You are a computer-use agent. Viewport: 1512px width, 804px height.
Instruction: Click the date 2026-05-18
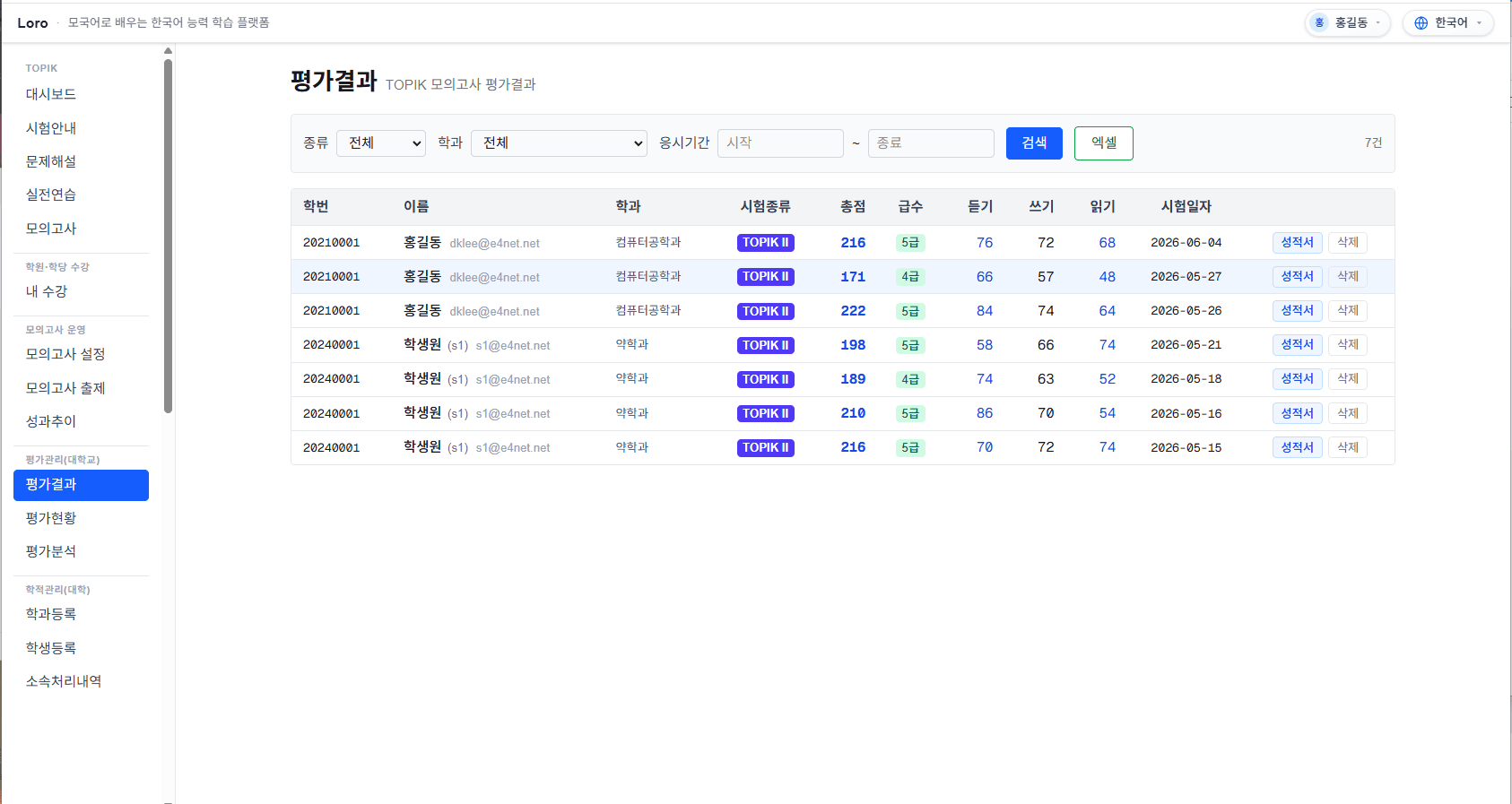tap(1186, 379)
